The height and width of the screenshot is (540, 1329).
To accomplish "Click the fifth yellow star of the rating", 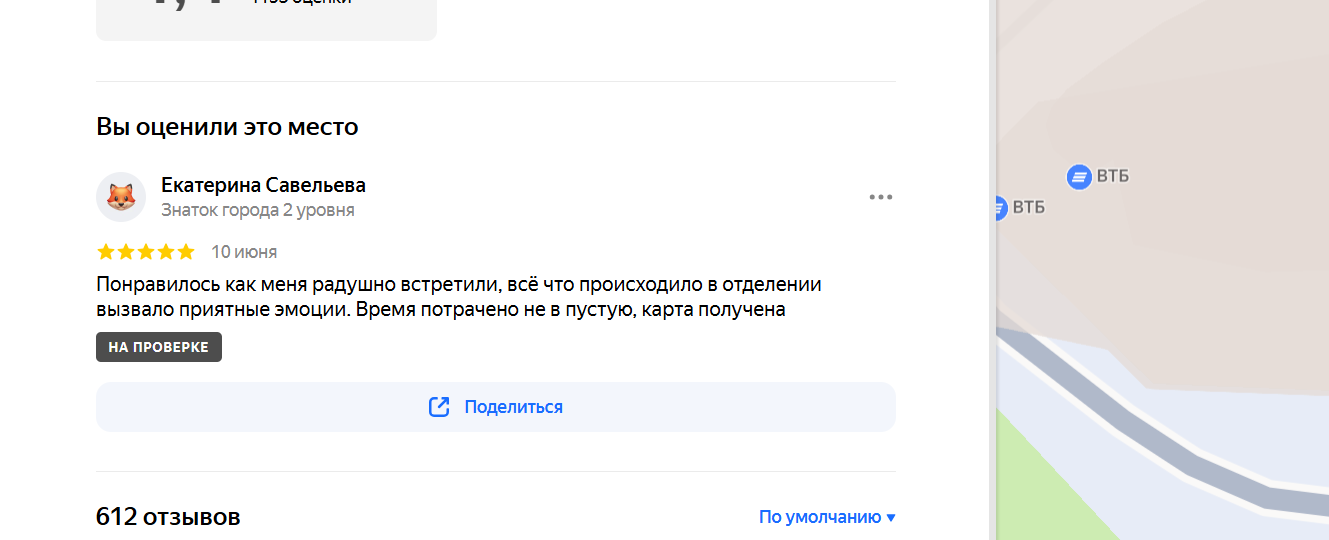I will pyautogui.click(x=186, y=251).
